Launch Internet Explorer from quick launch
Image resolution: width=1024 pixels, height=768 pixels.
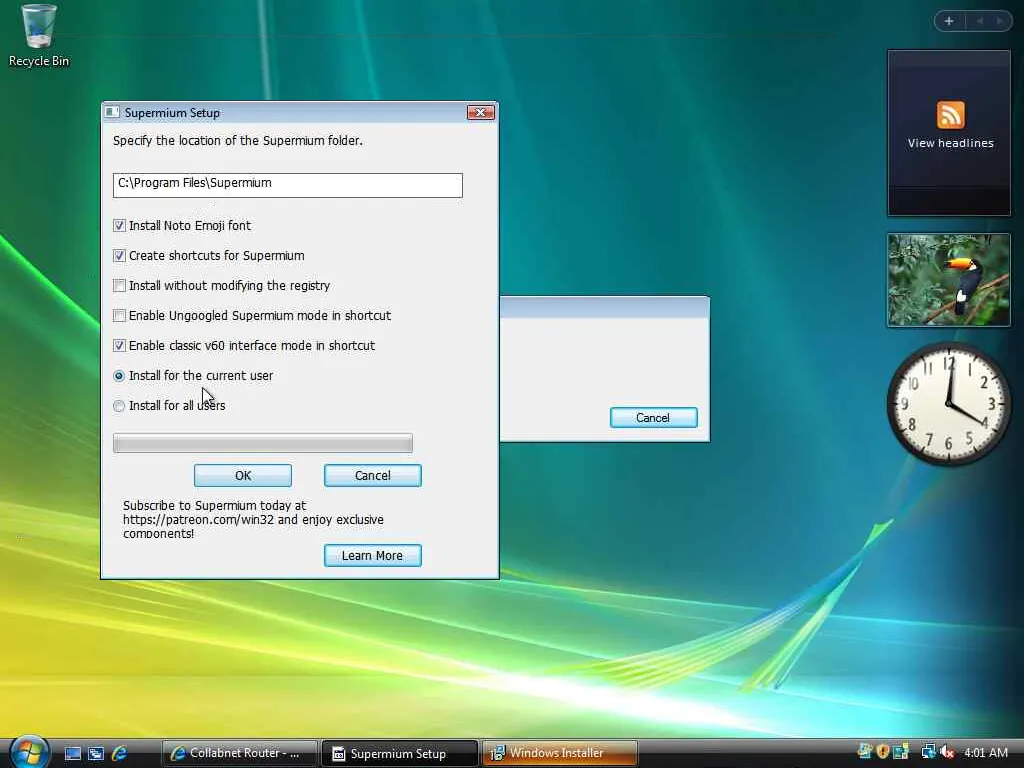click(x=119, y=753)
